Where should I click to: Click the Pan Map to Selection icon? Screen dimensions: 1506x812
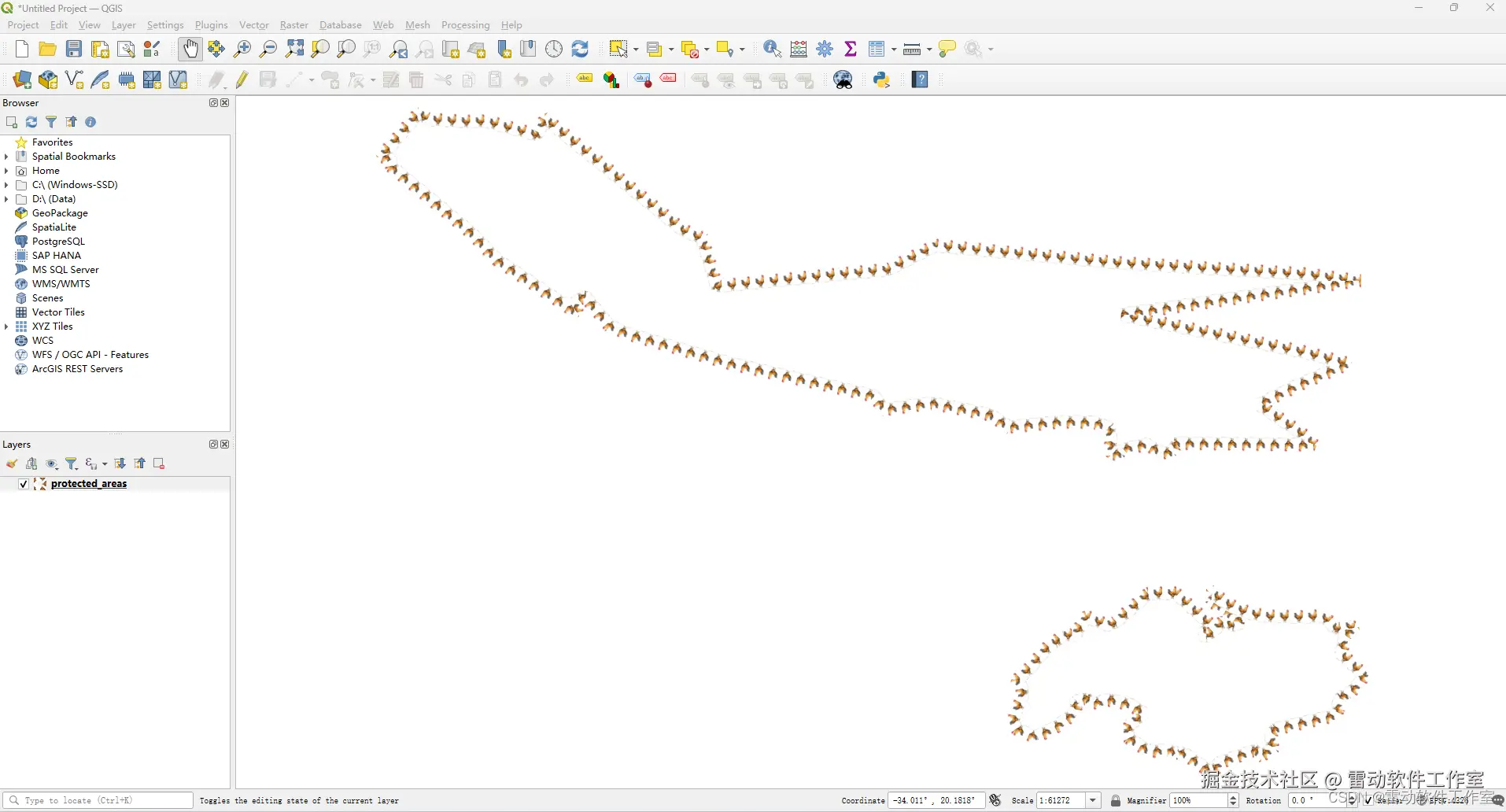216,49
